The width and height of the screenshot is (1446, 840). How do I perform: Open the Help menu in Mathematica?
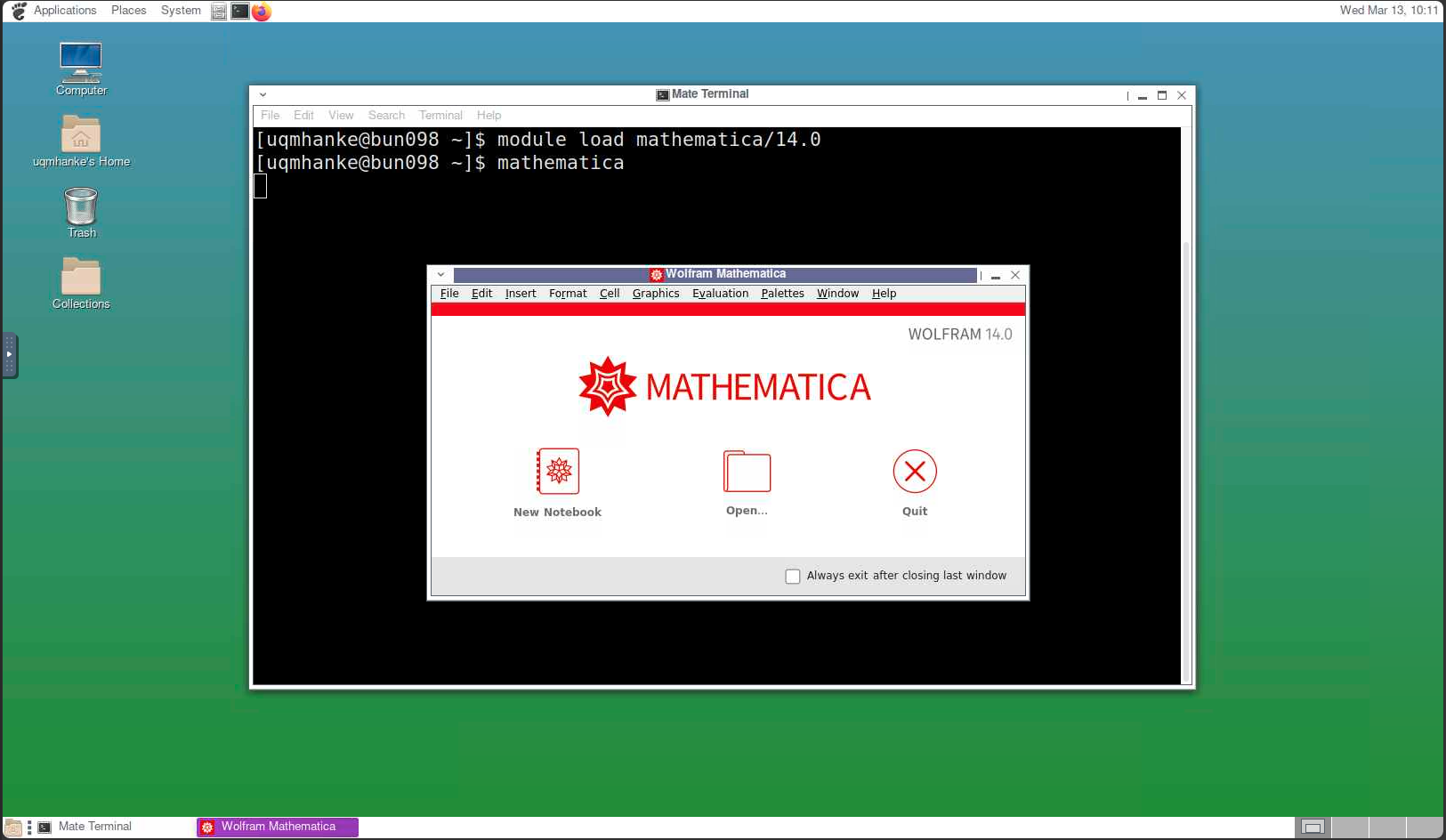[x=884, y=294]
